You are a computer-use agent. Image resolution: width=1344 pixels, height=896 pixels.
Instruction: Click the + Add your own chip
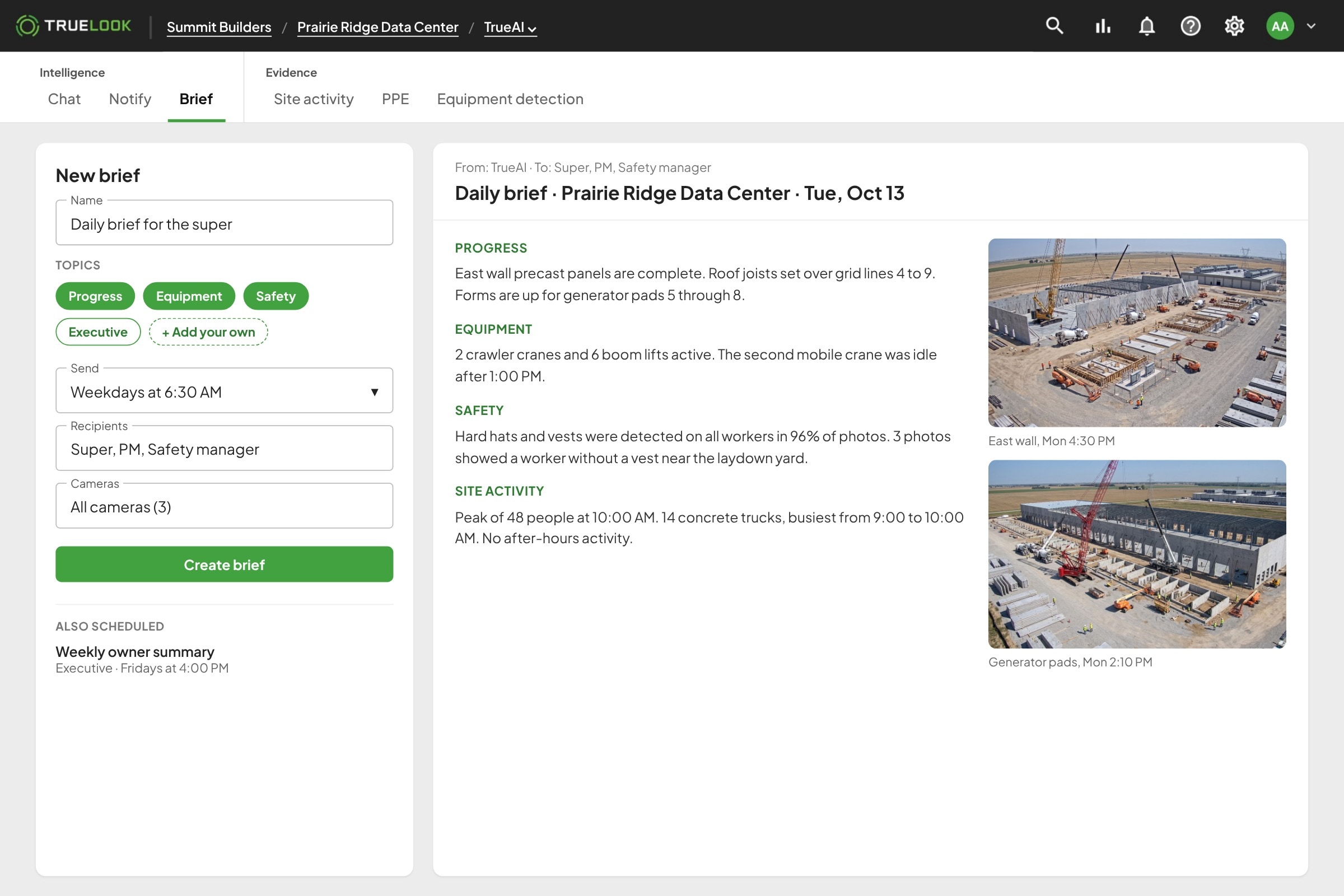208,332
